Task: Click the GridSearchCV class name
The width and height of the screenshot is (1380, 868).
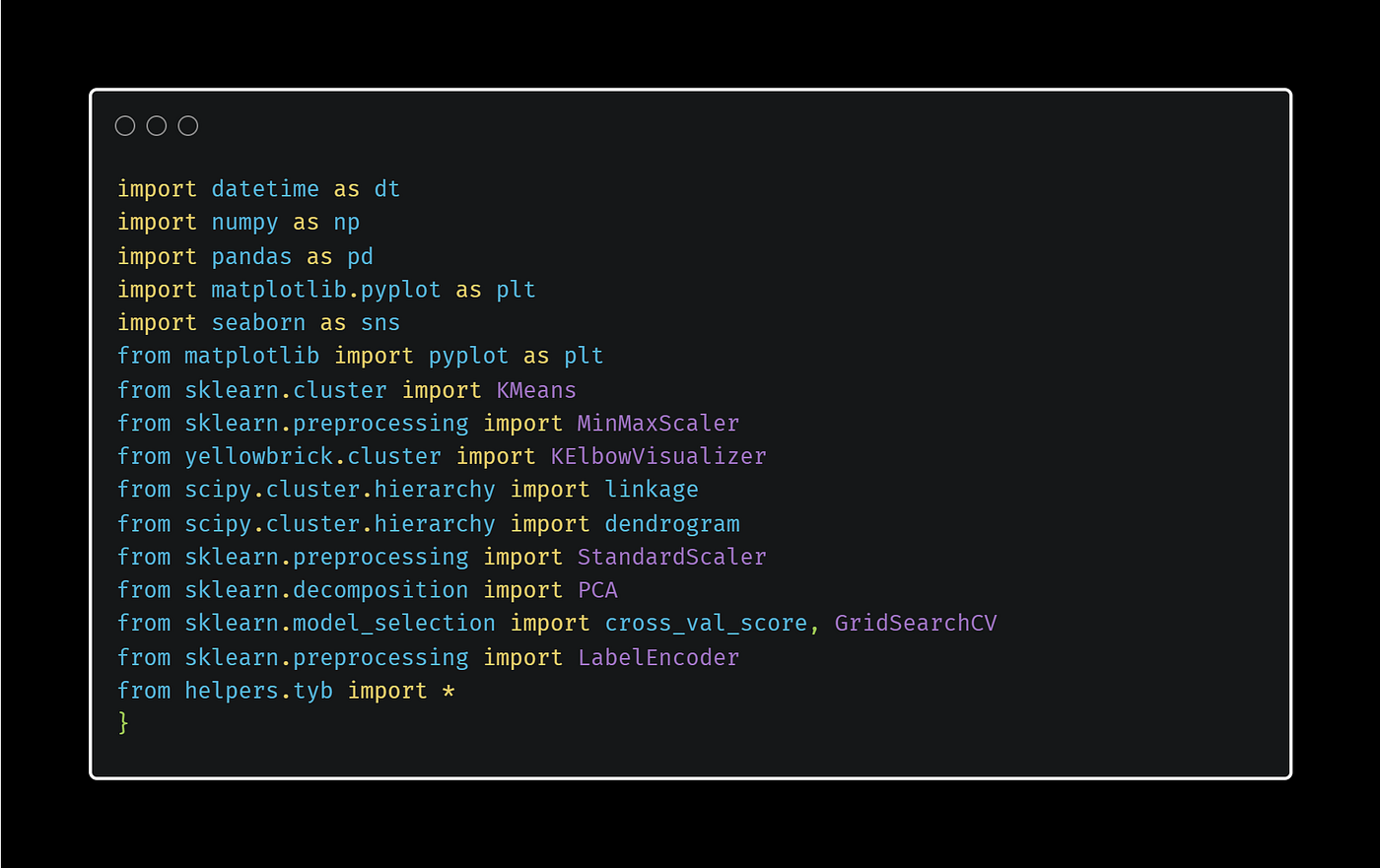Action: [916, 624]
